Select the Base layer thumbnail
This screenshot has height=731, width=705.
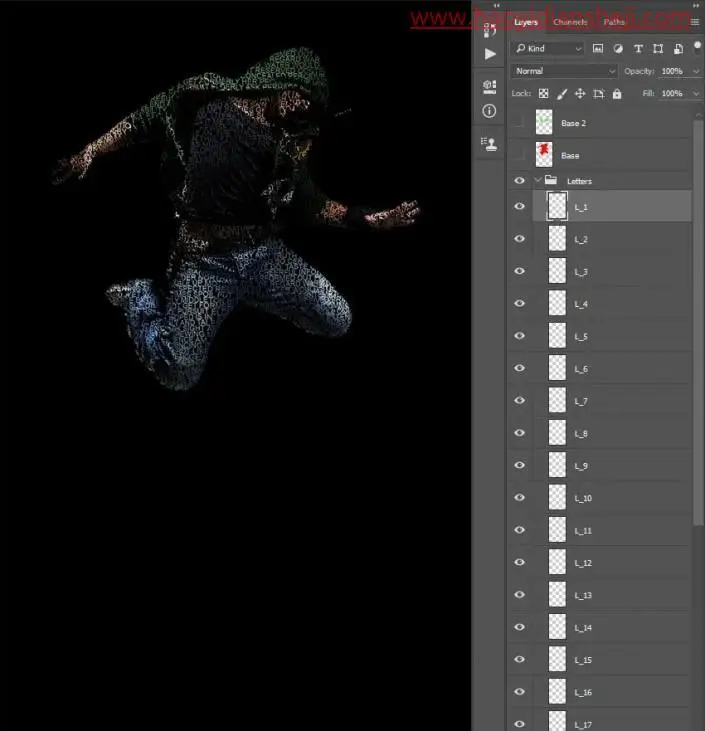544,155
